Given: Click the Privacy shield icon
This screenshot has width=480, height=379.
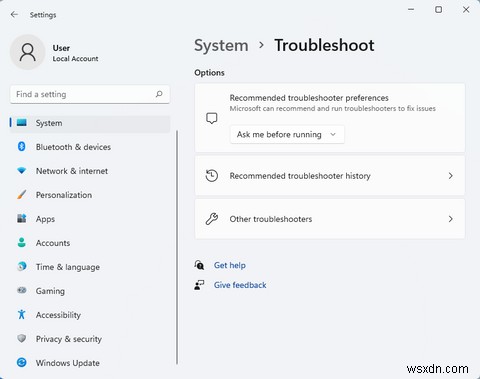Looking at the screenshot, I should (22, 339).
